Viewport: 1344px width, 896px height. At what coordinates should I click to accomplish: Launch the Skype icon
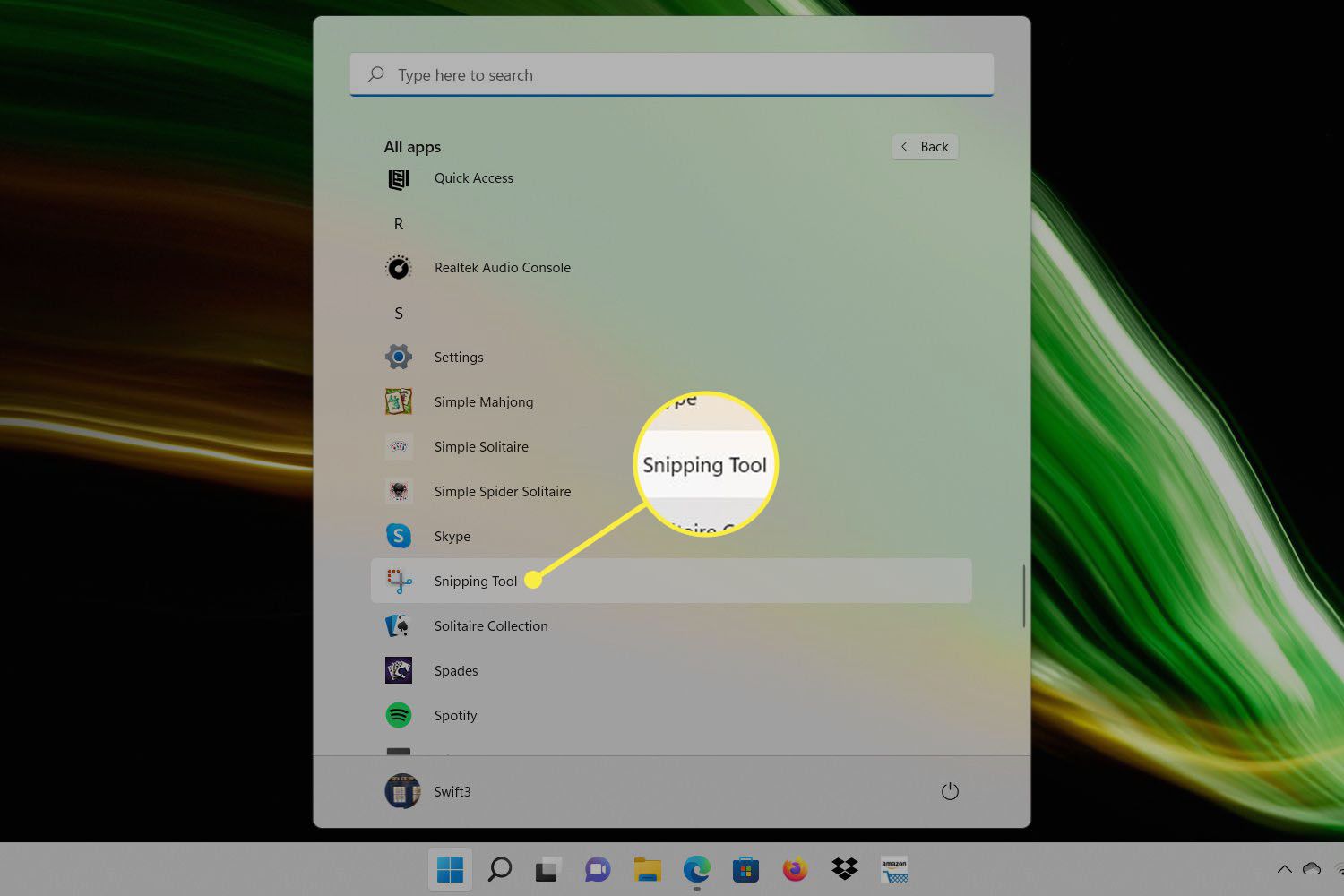[x=399, y=536]
